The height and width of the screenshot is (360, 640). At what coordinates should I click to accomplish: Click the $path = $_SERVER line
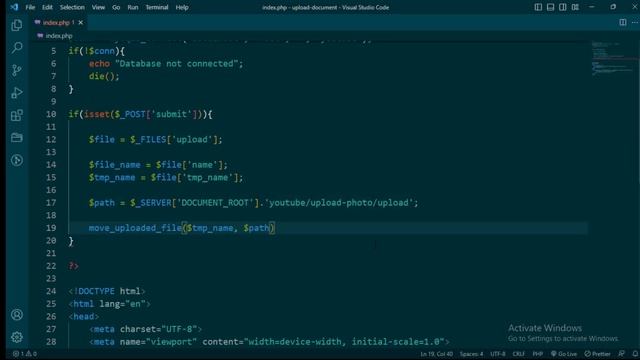pyautogui.click(x=253, y=203)
